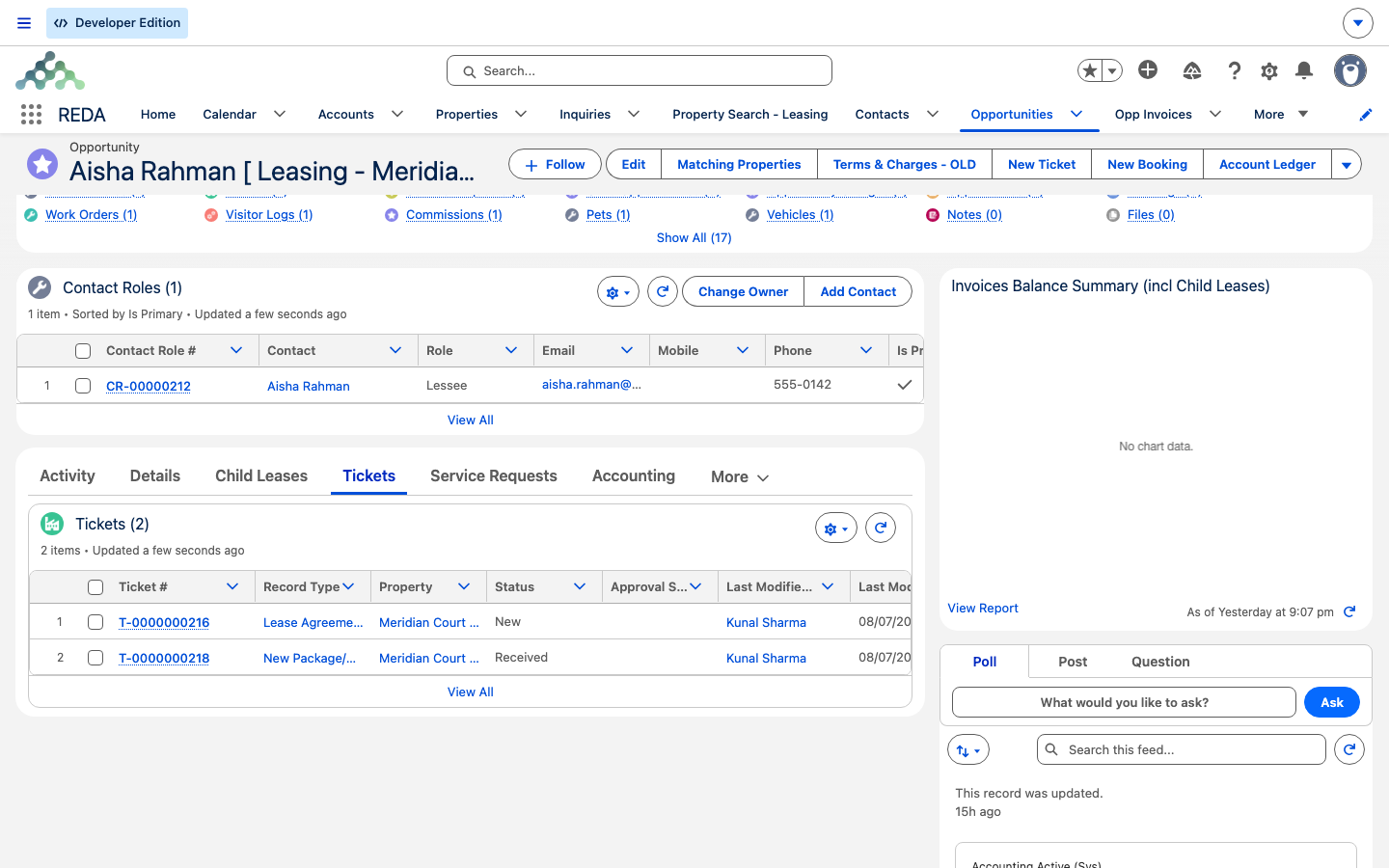Open the Salesforce Help question mark
This screenshot has width=1389, height=868.
point(1234,70)
